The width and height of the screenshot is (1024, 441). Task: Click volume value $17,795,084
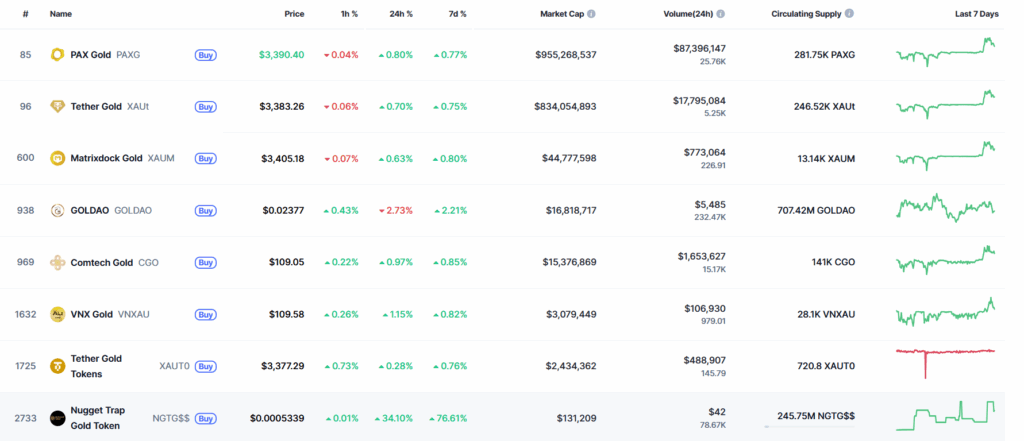pyautogui.click(x=699, y=100)
